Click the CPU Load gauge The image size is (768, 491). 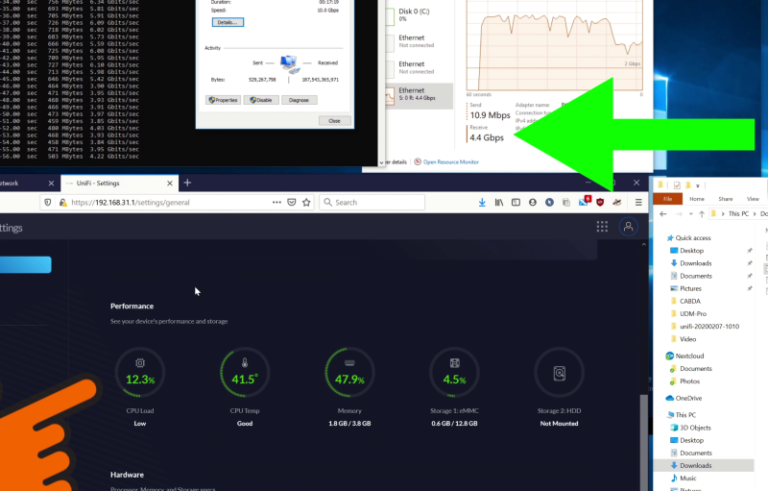point(140,372)
